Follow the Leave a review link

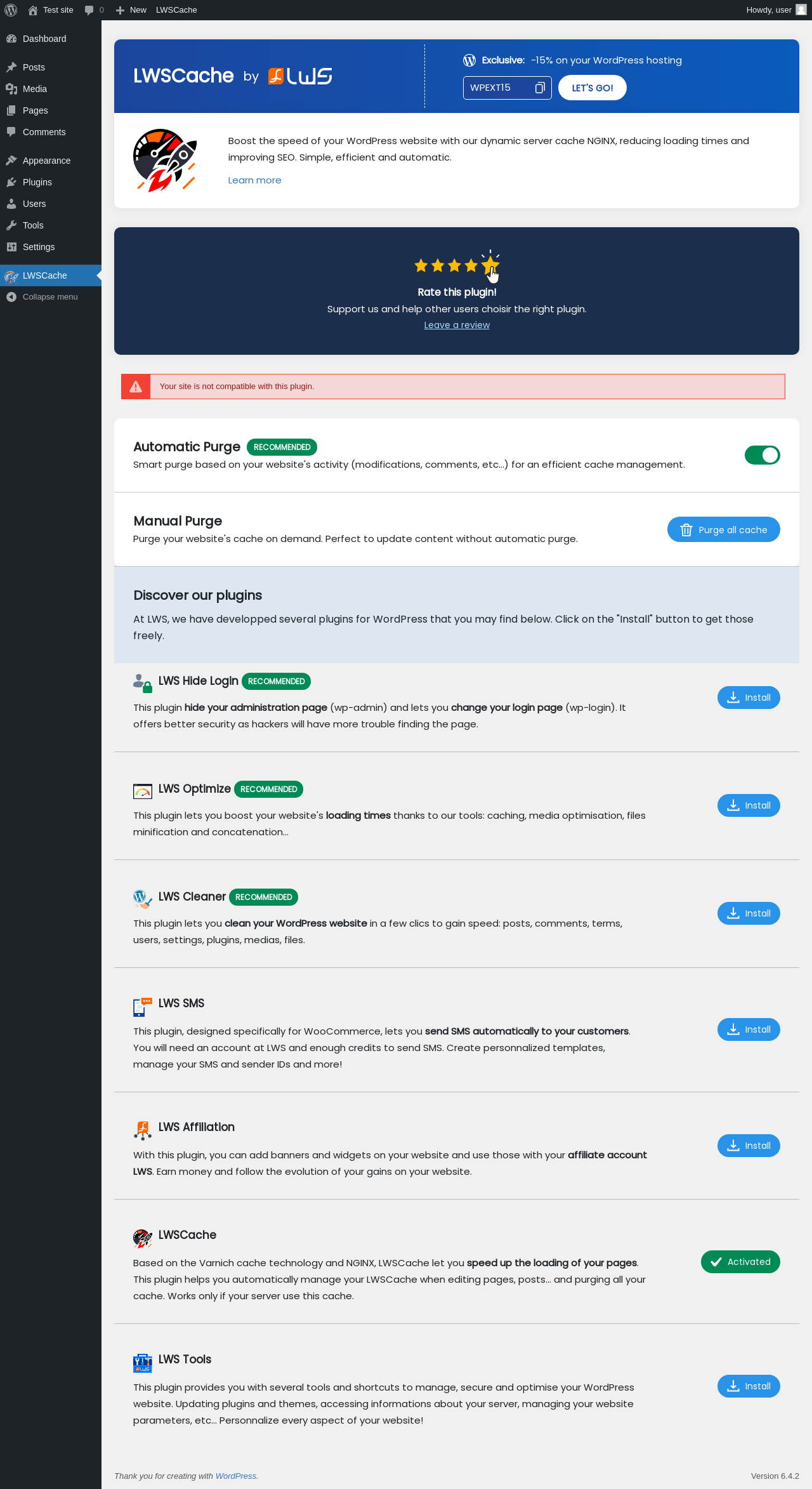click(457, 325)
